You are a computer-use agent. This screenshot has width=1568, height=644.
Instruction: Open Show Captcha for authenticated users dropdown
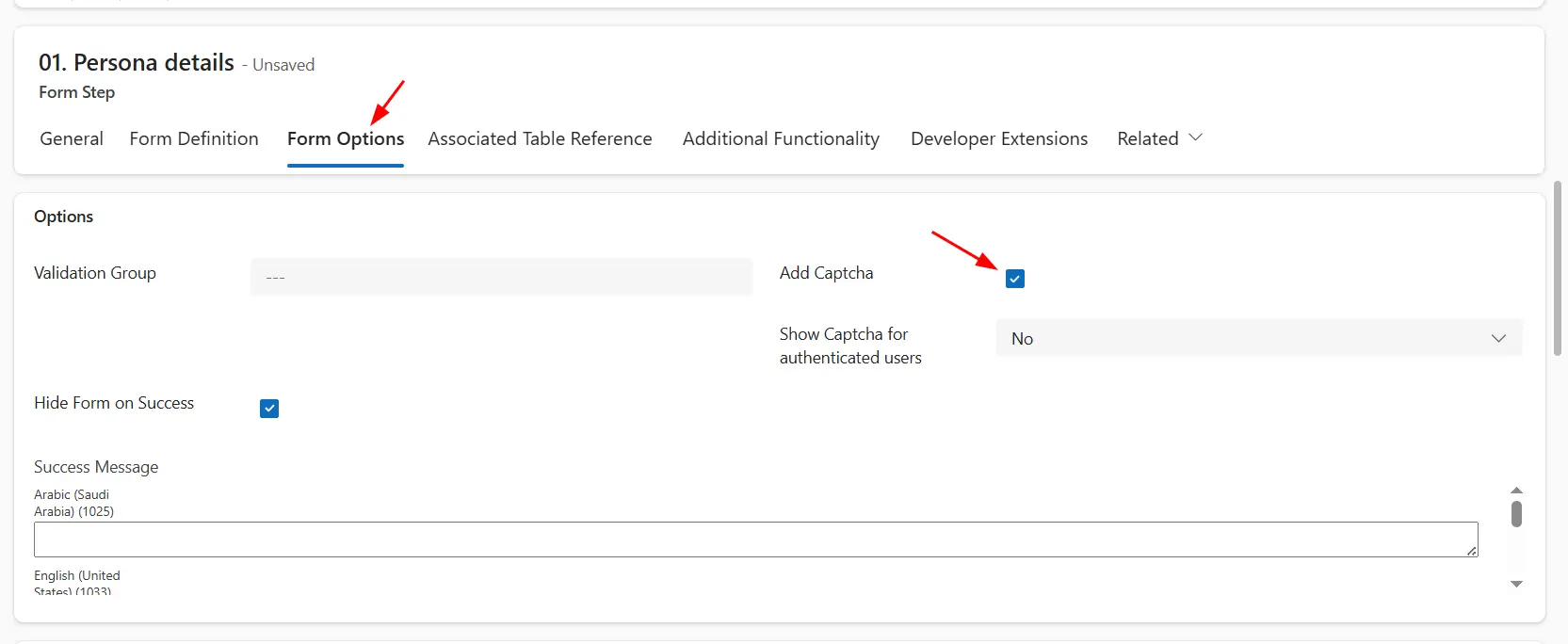[1258, 338]
